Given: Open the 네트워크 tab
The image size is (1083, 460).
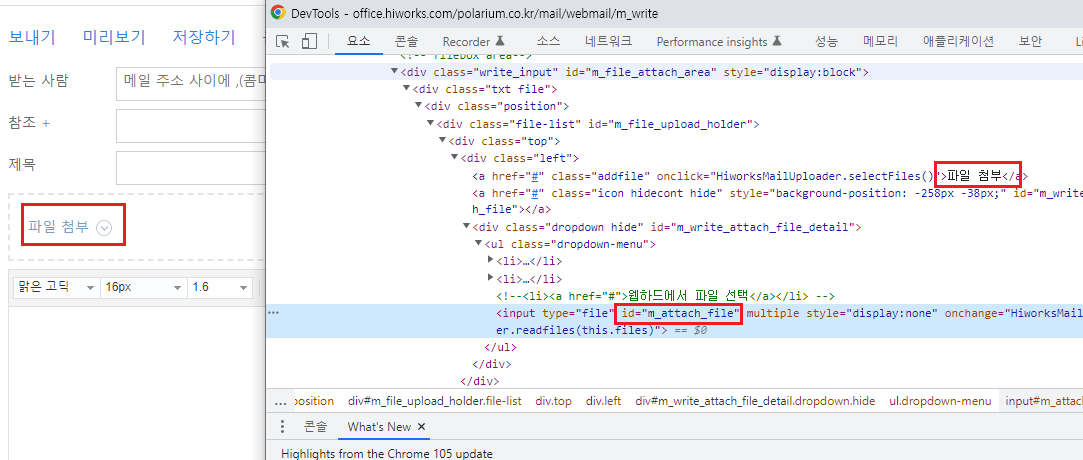Looking at the screenshot, I should pos(608,41).
